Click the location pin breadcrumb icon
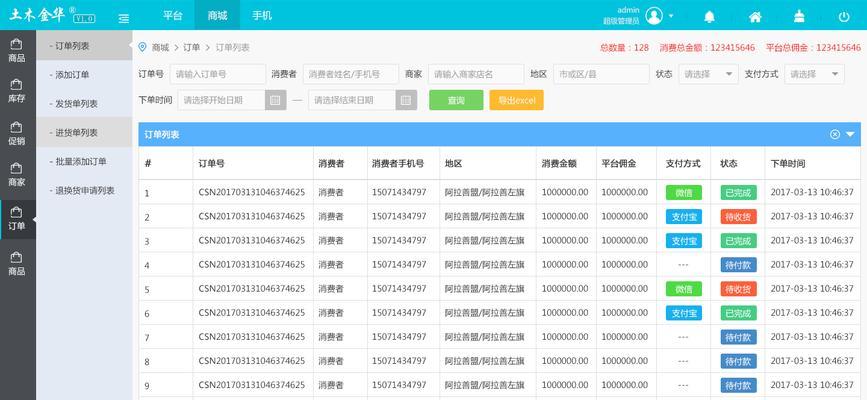 click(x=142, y=47)
